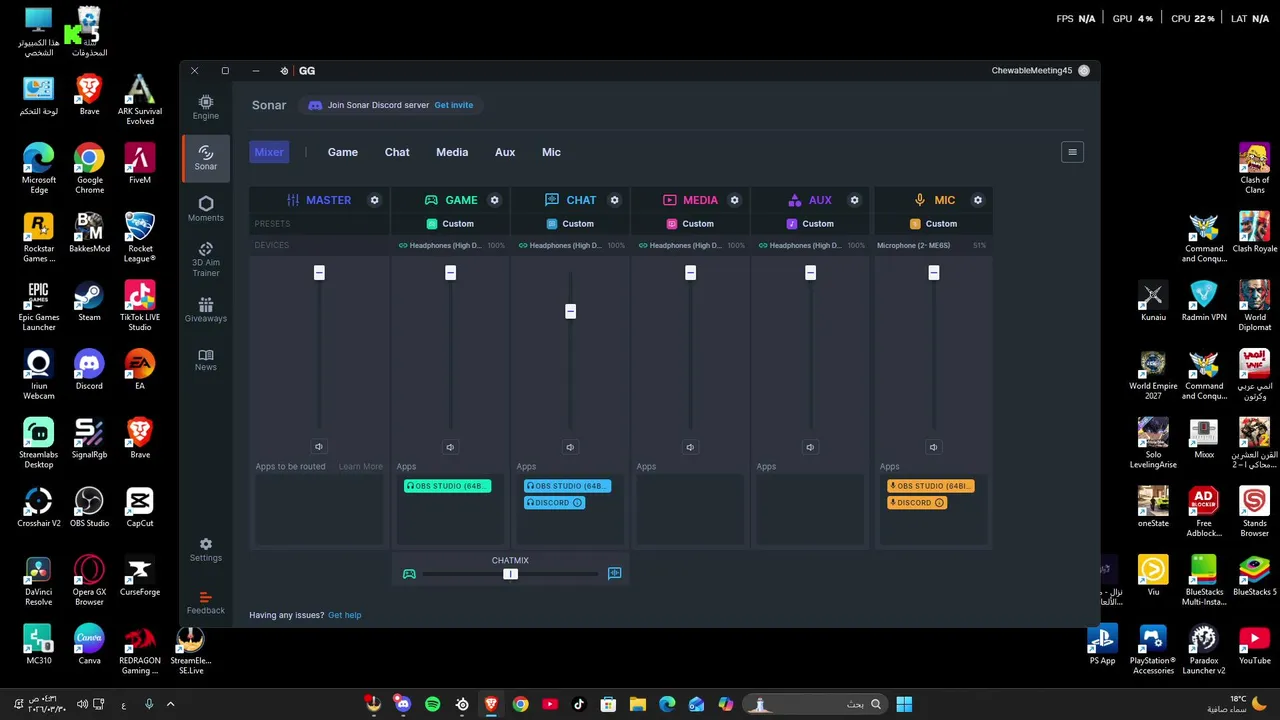Switch to the Chat tab
The width and height of the screenshot is (1280, 720).
pos(397,152)
